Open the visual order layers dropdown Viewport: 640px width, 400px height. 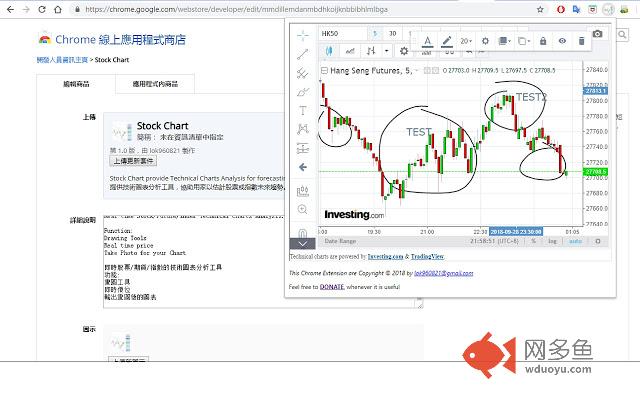click(504, 41)
